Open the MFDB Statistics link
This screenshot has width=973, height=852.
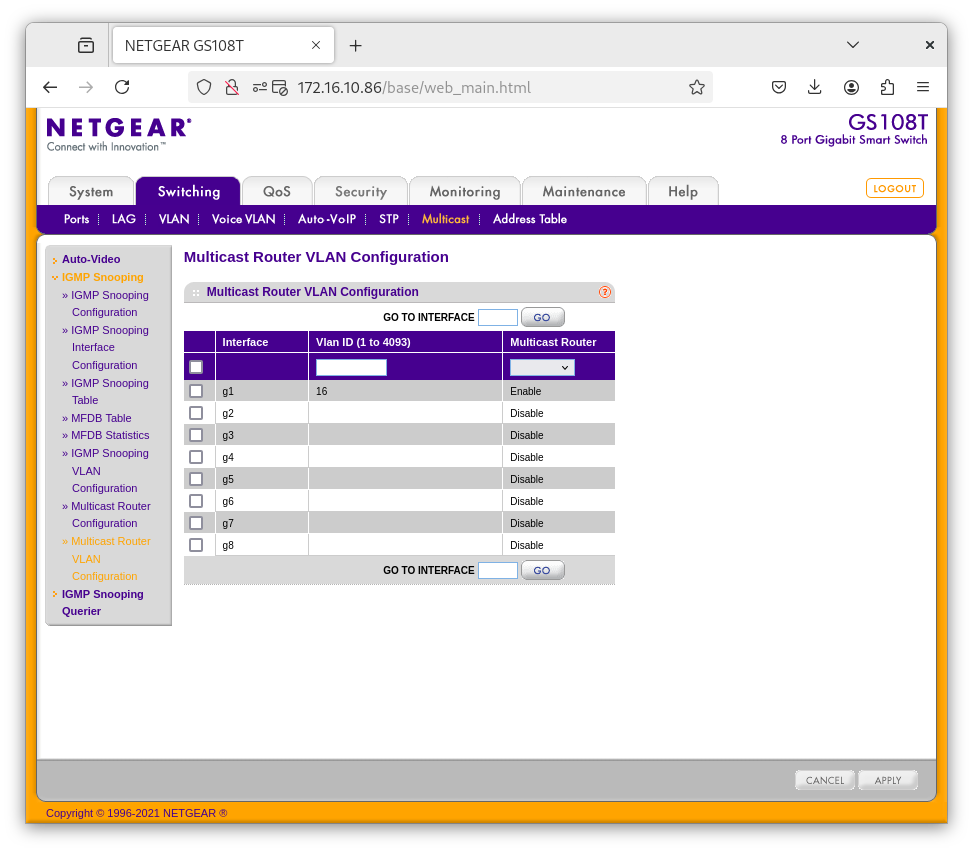coord(110,435)
